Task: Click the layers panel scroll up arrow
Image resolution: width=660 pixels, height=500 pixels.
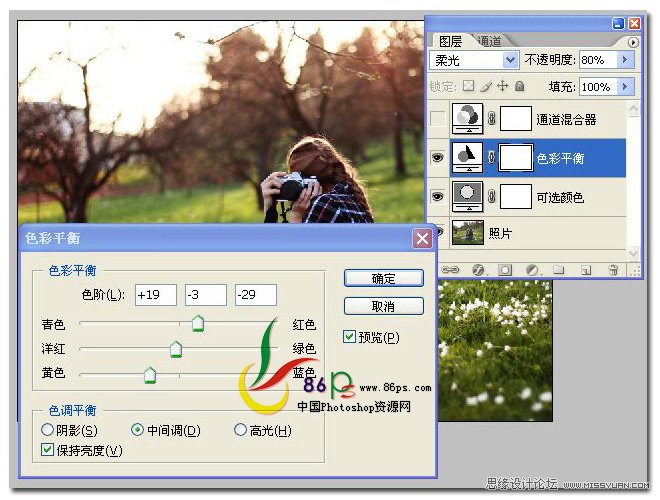Action: point(633,109)
